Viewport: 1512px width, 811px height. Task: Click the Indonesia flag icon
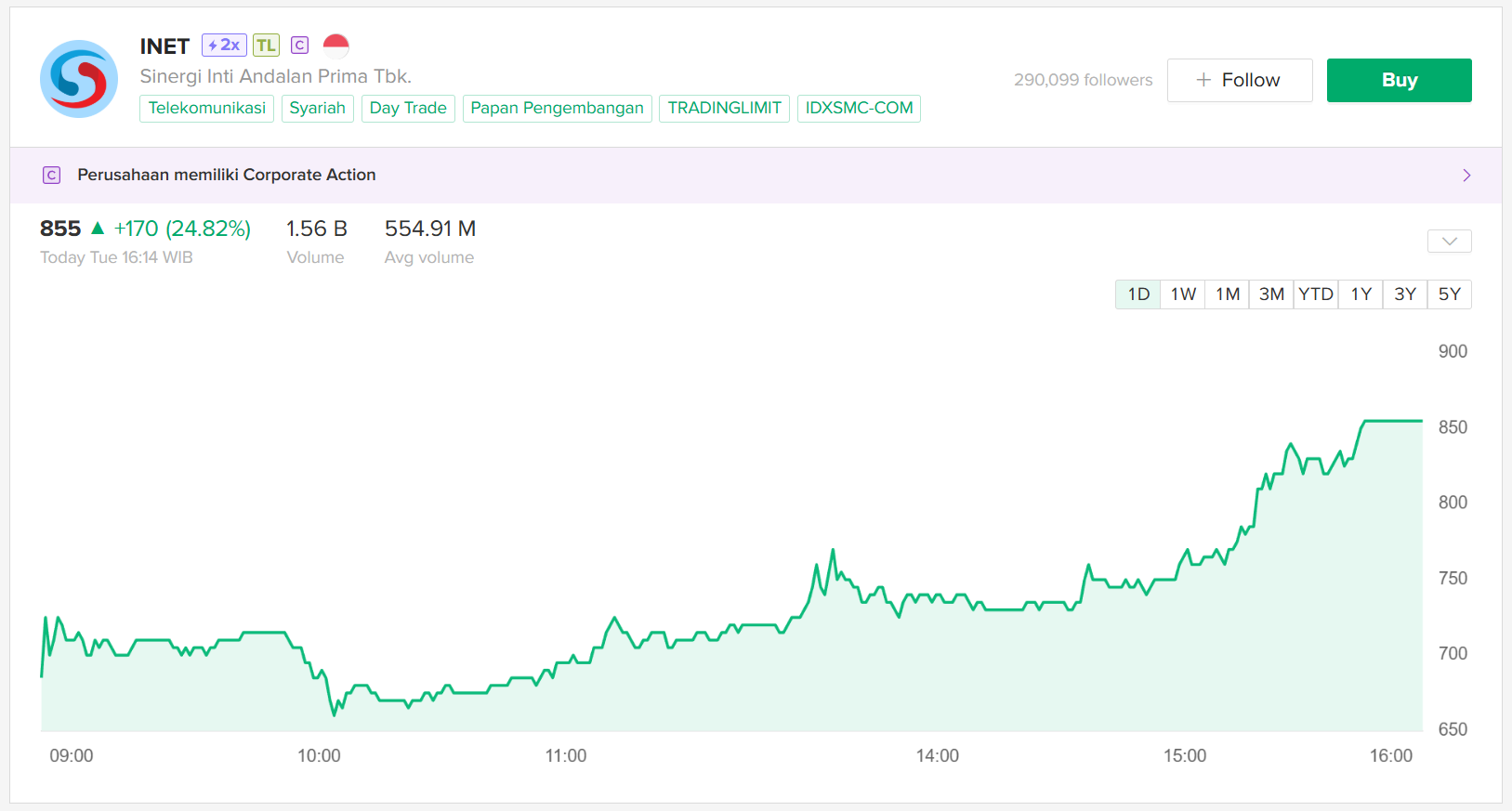tap(335, 45)
